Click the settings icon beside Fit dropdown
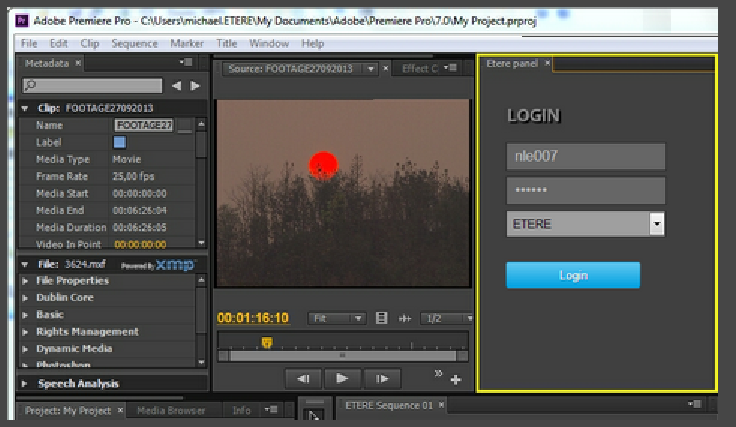736x427 pixels. click(381, 319)
